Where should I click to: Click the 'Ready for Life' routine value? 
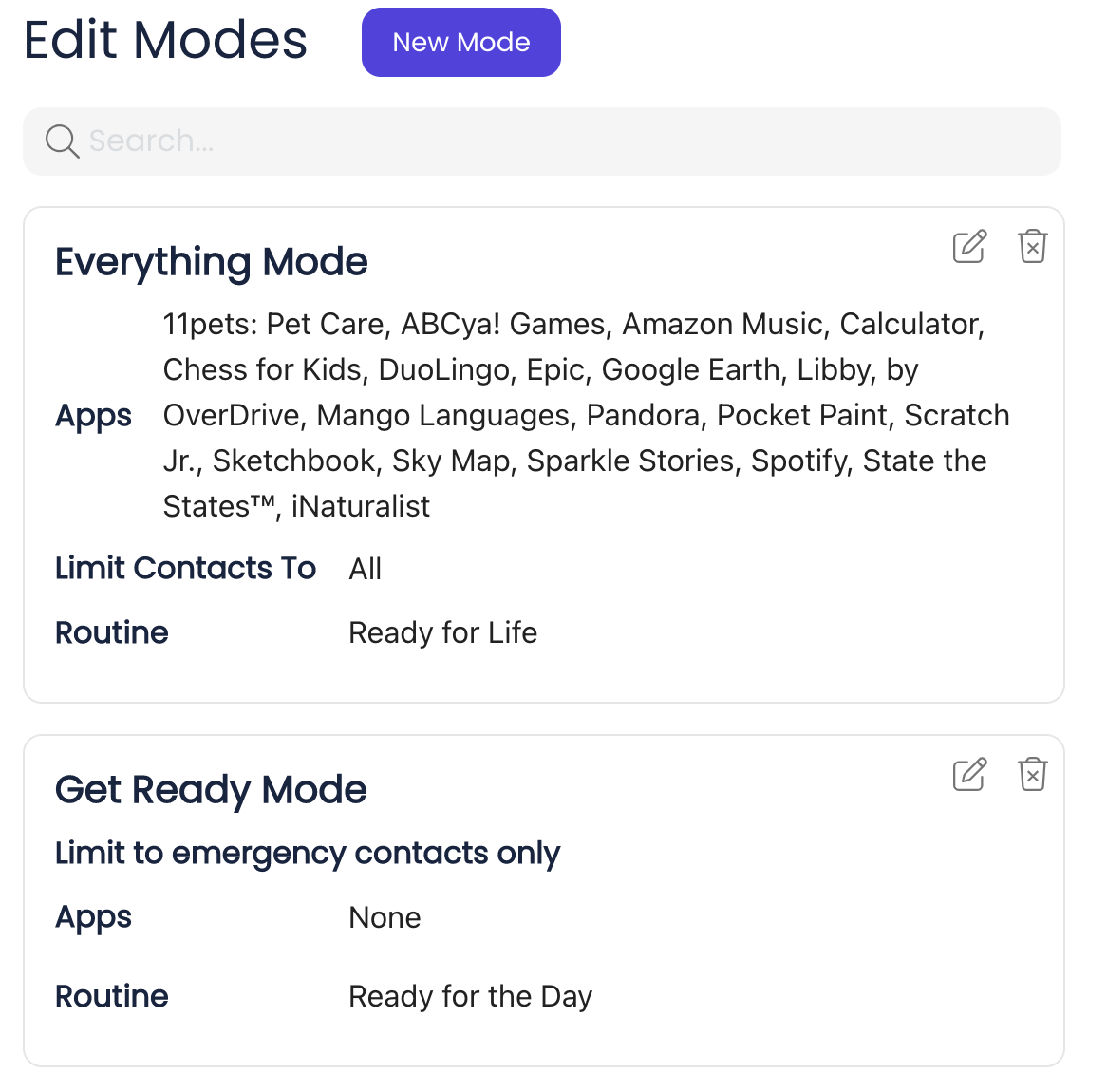[x=442, y=632]
